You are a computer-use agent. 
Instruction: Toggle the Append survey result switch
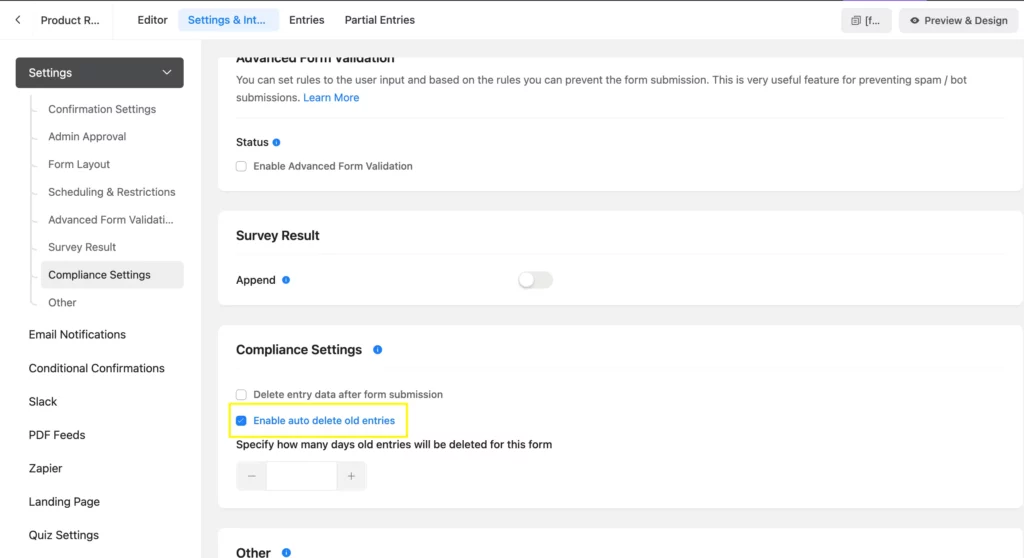[x=535, y=280]
